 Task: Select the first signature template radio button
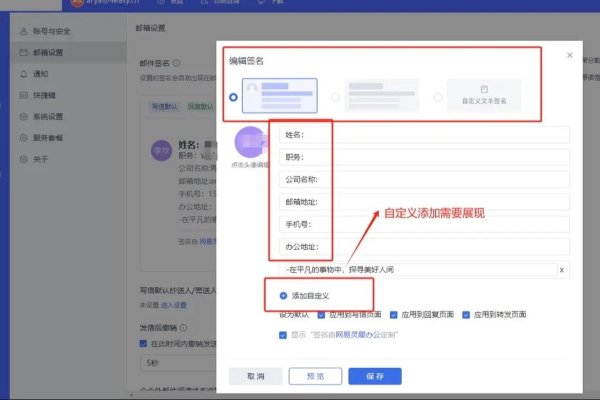tap(233, 97)
